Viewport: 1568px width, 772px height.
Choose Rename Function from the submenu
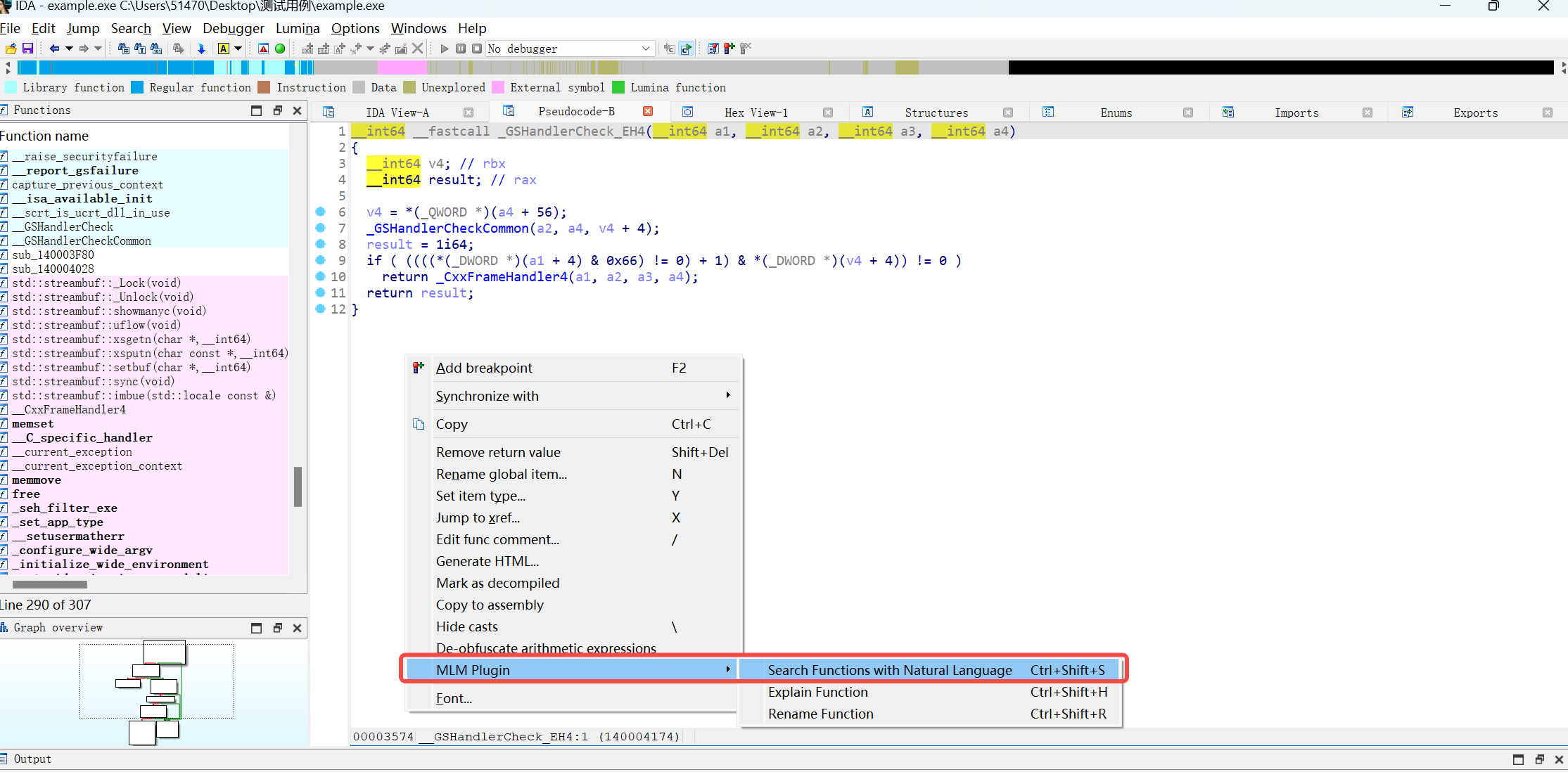929,714
